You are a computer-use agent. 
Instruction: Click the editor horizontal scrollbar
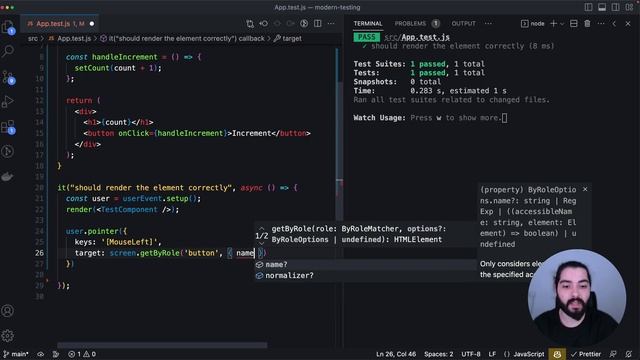point(162,345)
